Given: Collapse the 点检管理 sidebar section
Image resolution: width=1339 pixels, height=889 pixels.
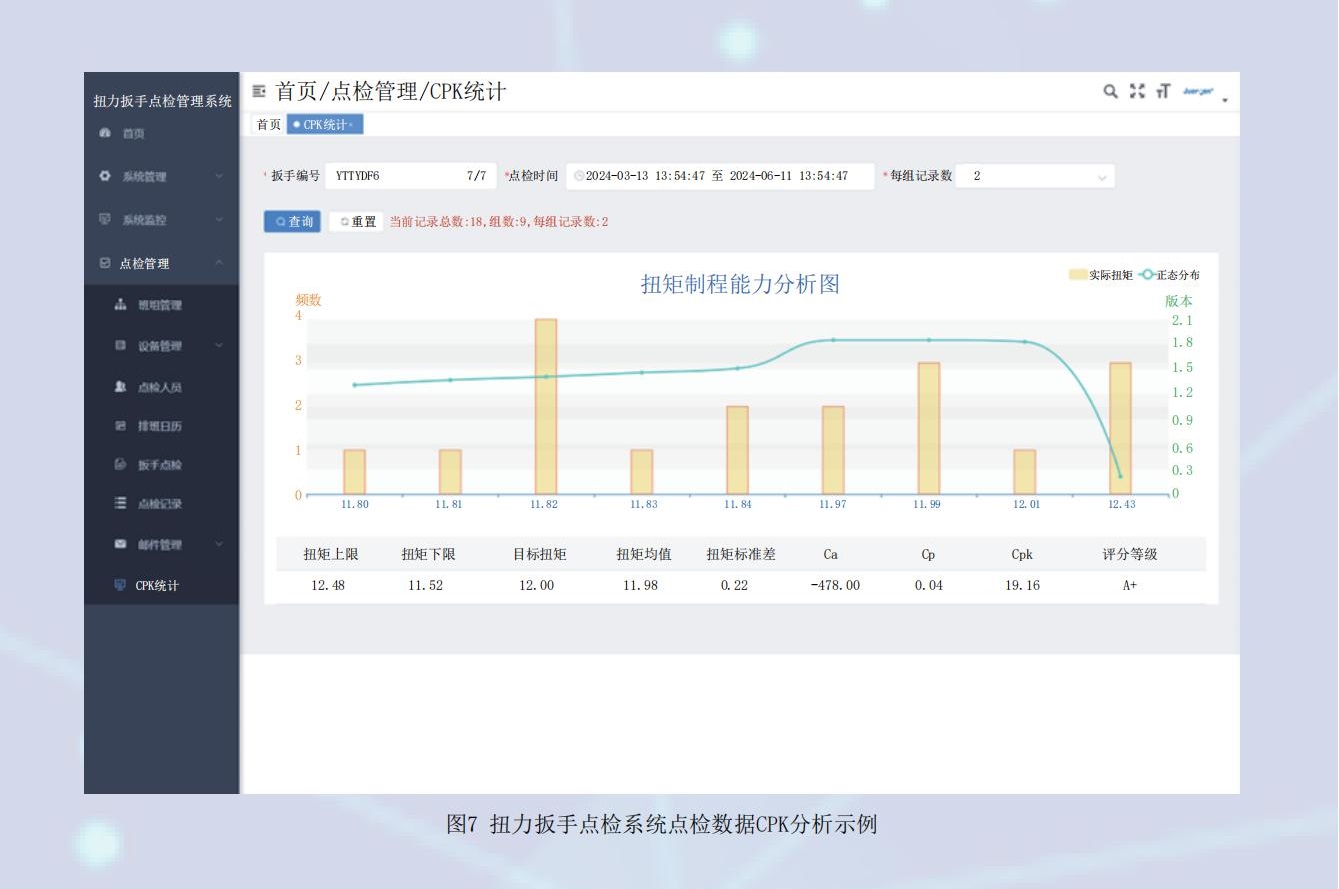Looking at the screenshot, I should pyautogui.click(x=160, y=264).
